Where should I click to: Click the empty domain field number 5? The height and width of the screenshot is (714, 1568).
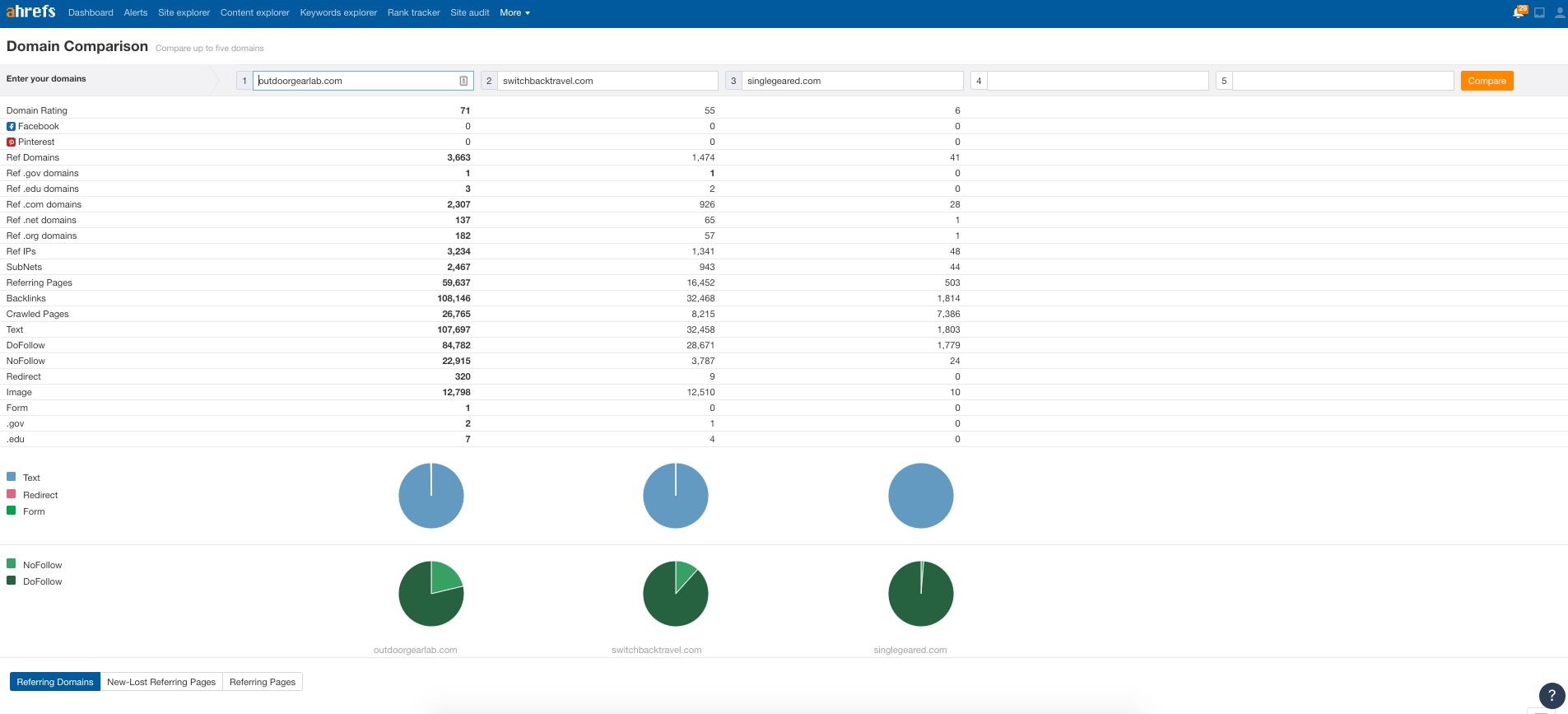coord(1343,81)
